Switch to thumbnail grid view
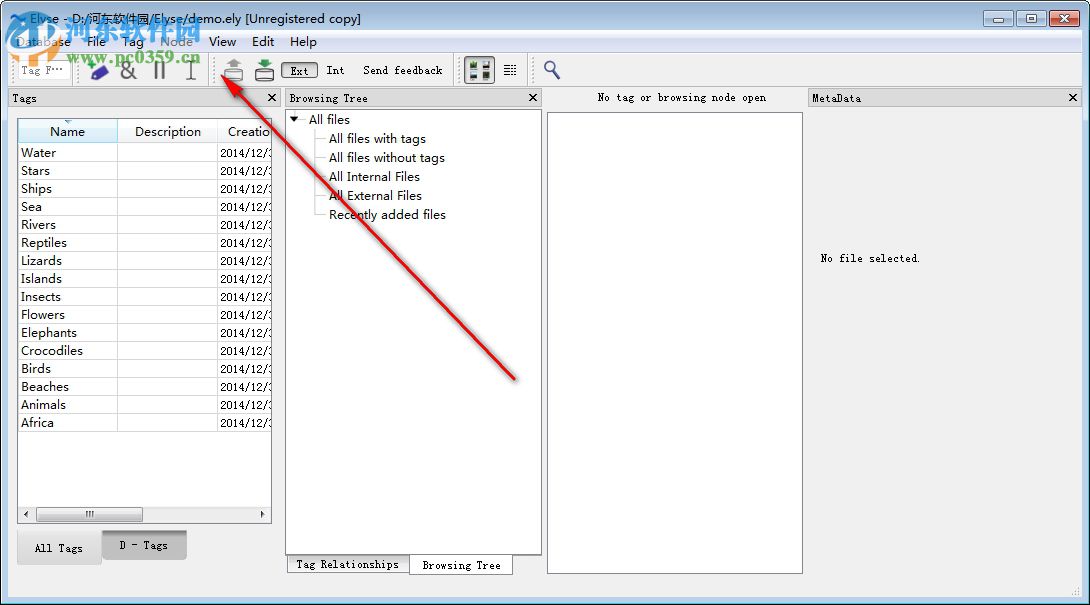Screen dimensions: 1090x605 point(479,70)
